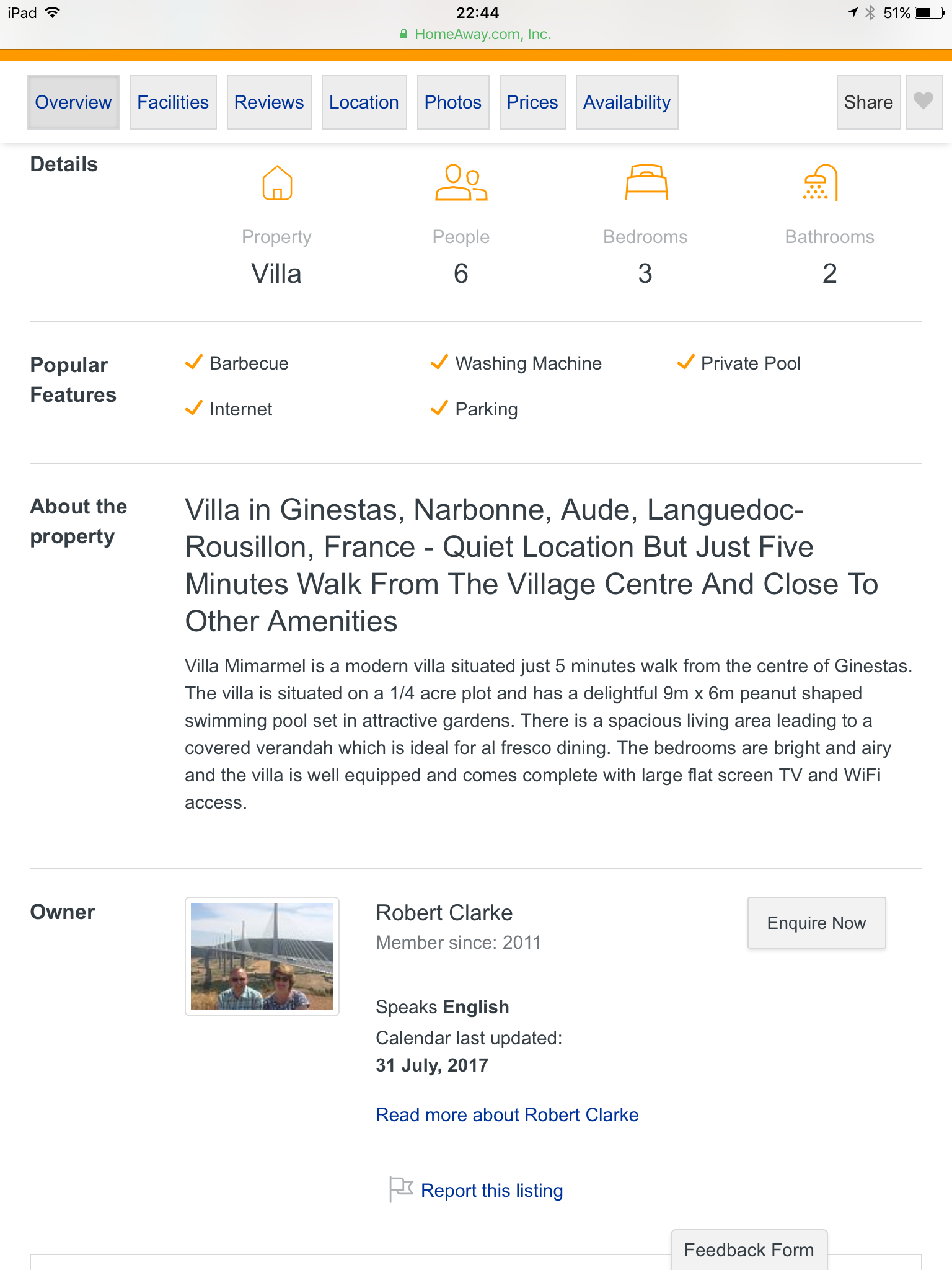
Task: Click the Washing Machine checkmark
Action: point(439,362)
